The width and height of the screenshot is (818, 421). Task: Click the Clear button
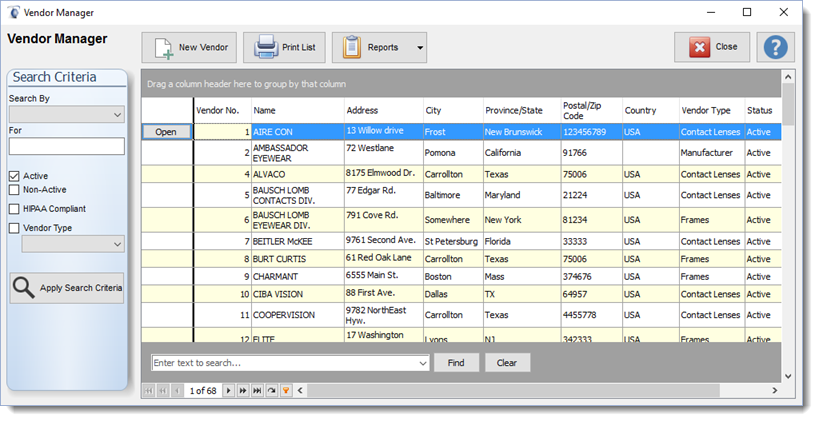[507, 363]
